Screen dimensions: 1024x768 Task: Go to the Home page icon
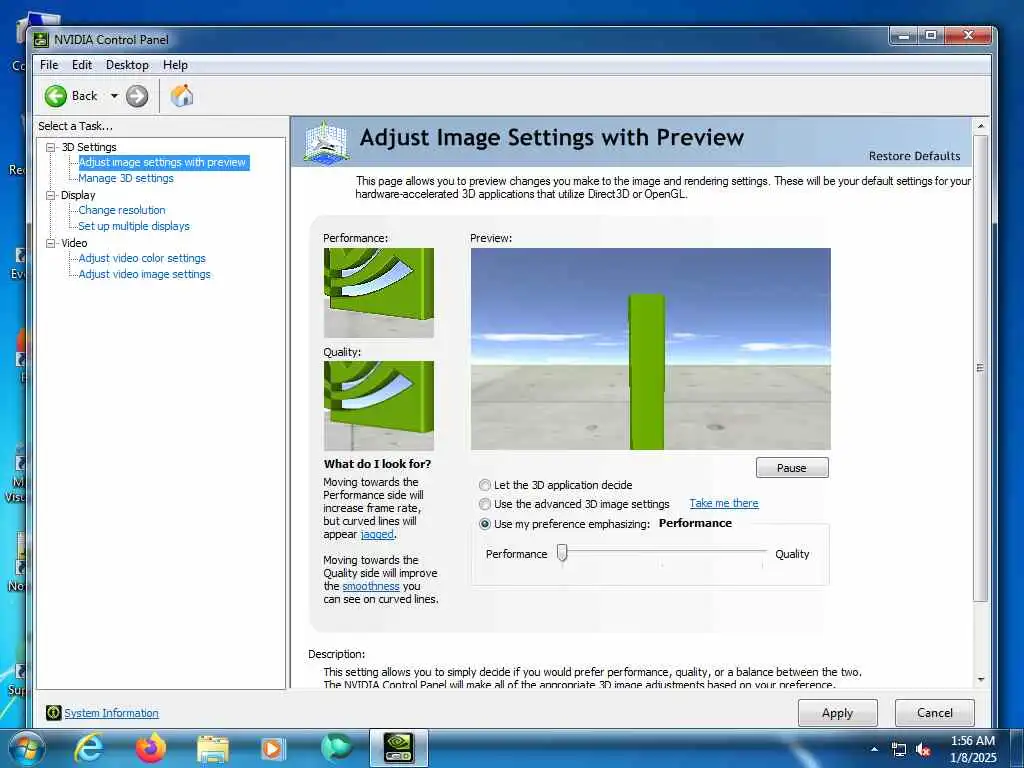coord(182,96)
